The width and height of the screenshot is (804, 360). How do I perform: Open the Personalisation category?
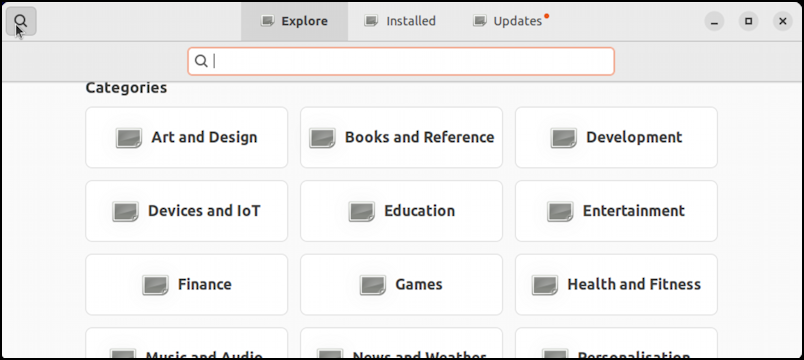616,343
